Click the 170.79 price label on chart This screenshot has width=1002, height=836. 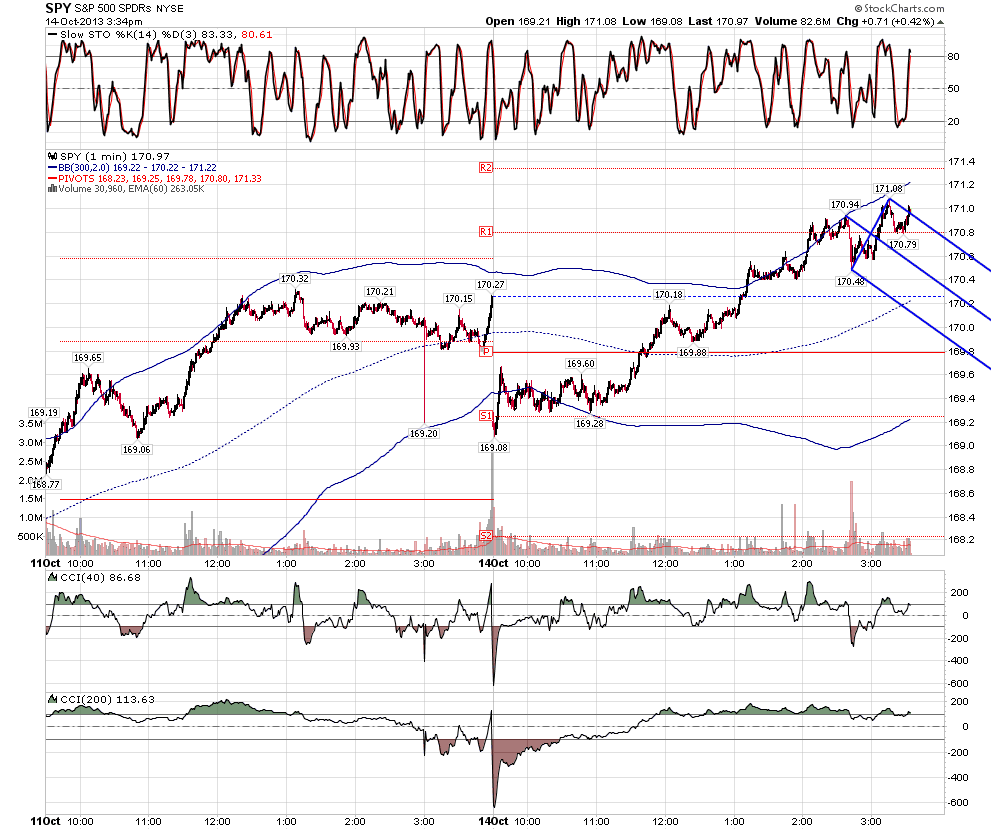[903, 244]
